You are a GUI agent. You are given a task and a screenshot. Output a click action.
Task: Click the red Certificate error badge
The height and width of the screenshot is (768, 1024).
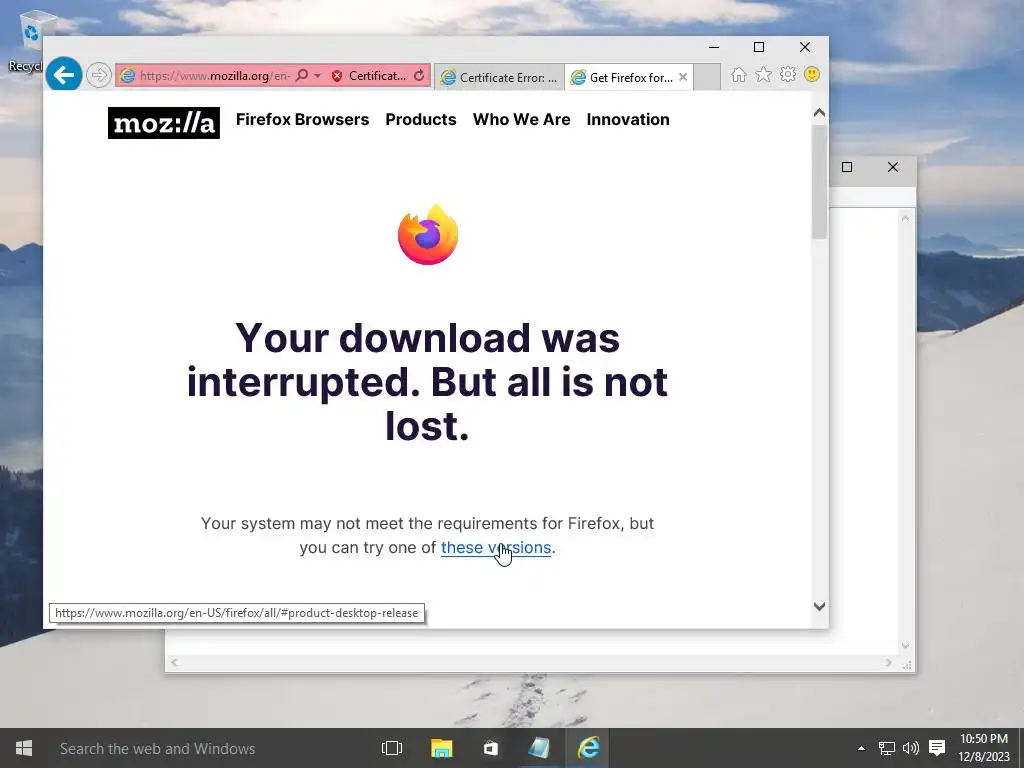click(369, 76)
